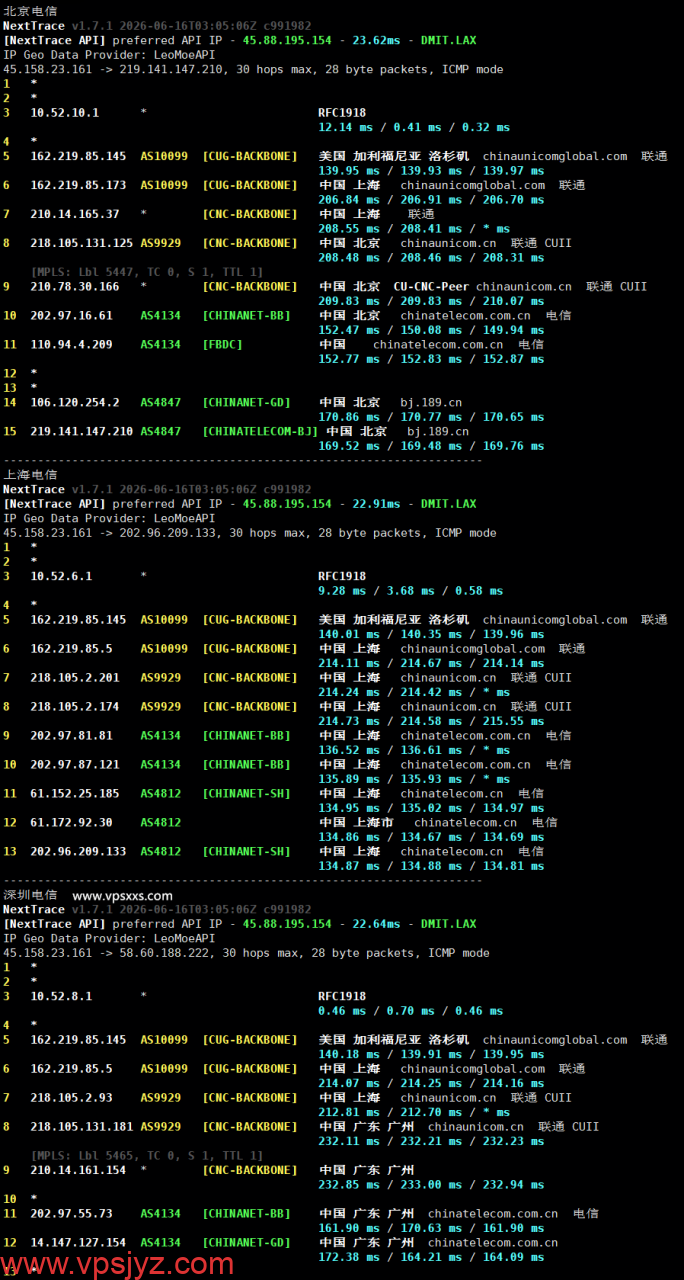The height and width of the screenshot is (1280, 684).
Task: Click hop address 202.97.16.61
Action: click(72, 315)
